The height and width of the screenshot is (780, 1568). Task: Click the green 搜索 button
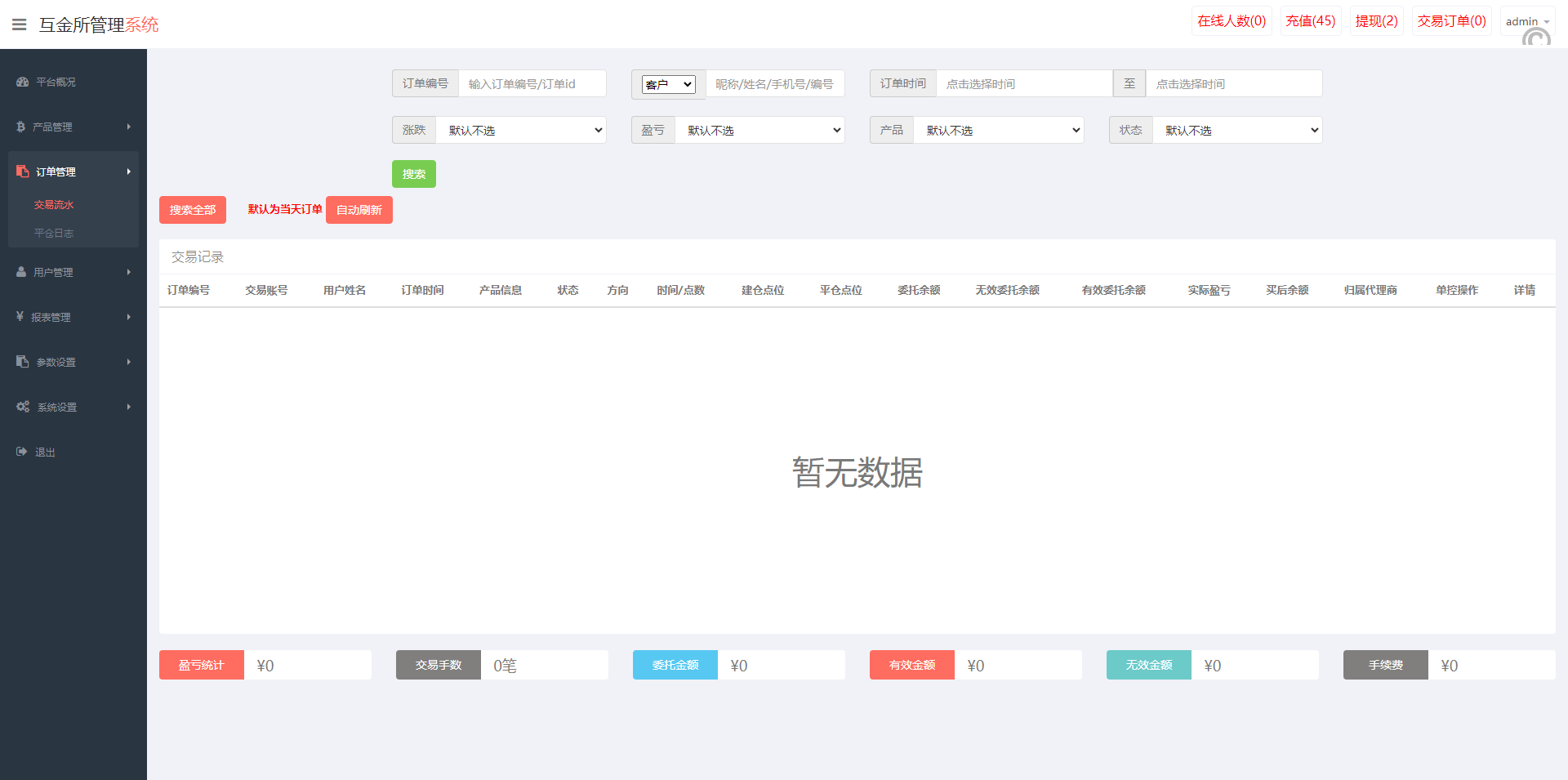click(413, 174)
